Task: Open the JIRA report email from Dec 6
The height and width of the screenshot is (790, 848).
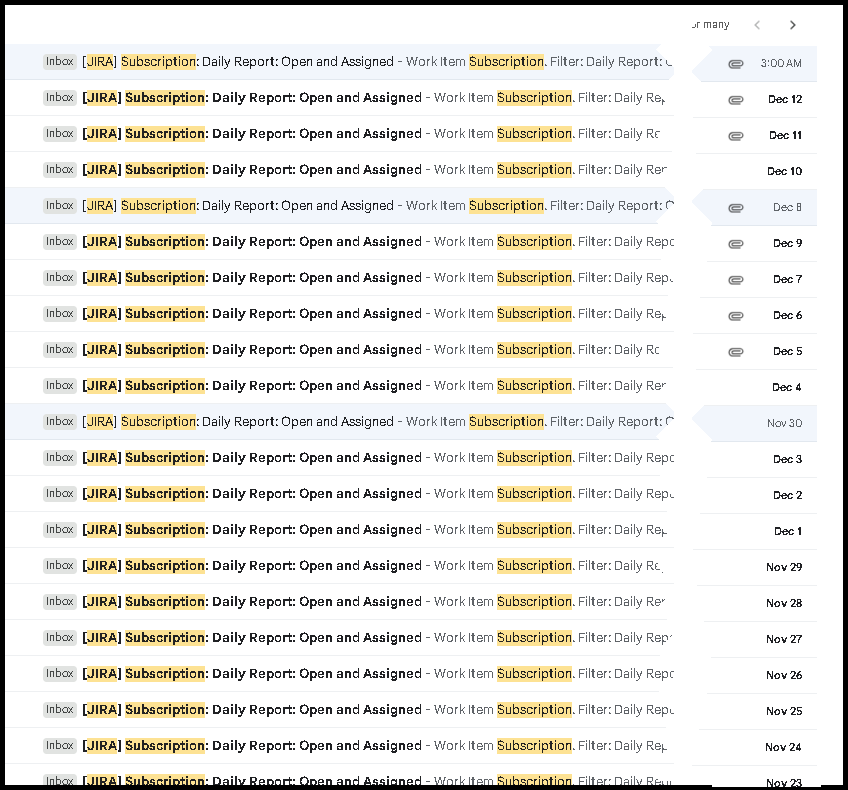Action: point(411,314)
